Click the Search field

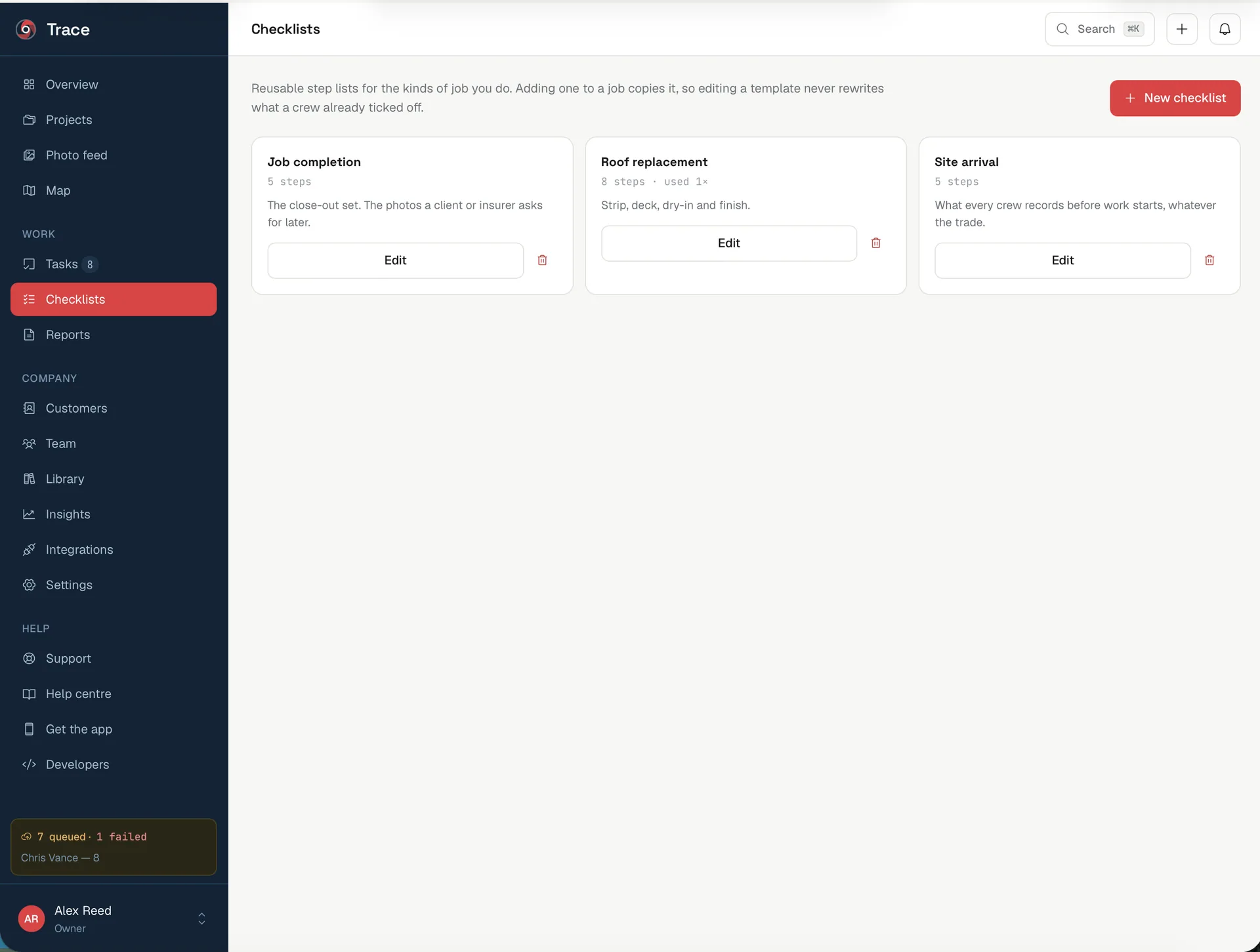[1099, 29]
